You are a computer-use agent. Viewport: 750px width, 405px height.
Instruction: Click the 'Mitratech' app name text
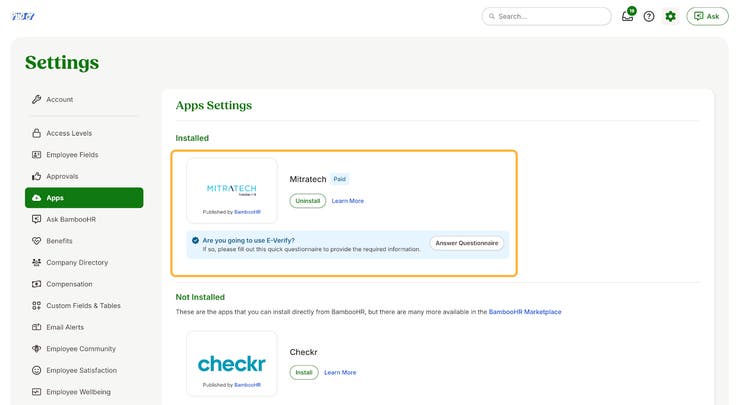click(308, 179)
